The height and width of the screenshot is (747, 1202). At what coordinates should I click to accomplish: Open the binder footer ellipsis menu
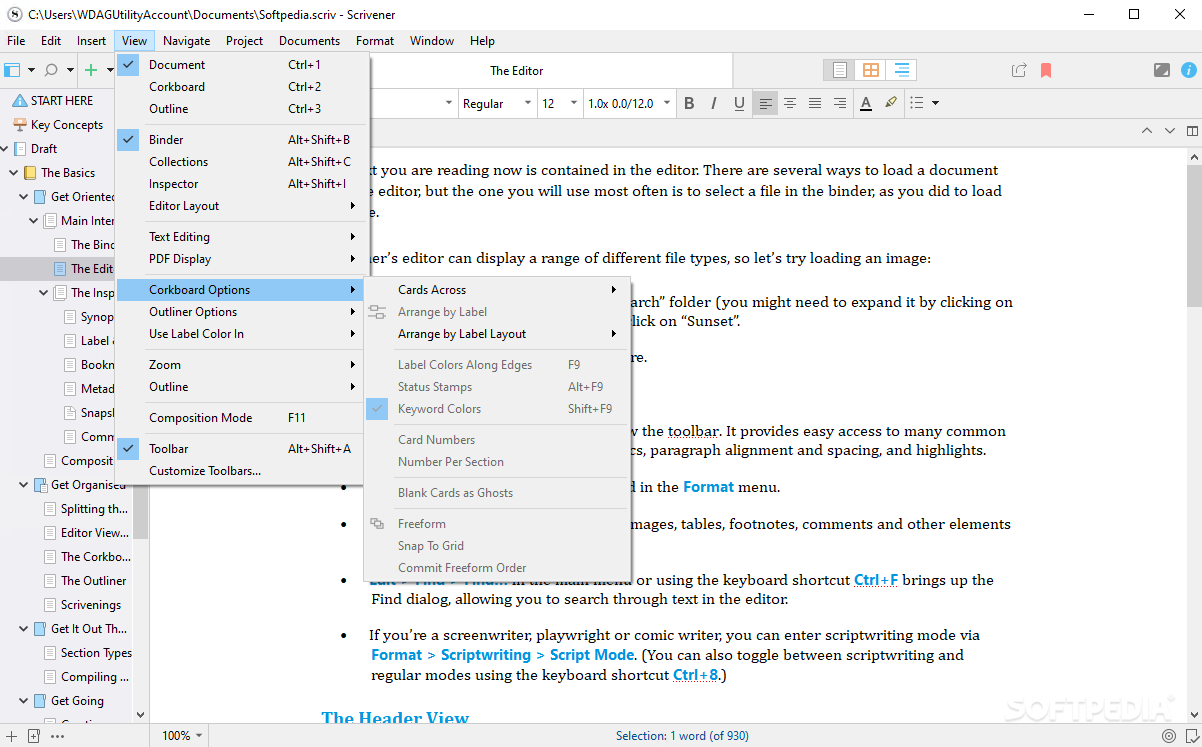pyautogui.click(x=57, y=736)
